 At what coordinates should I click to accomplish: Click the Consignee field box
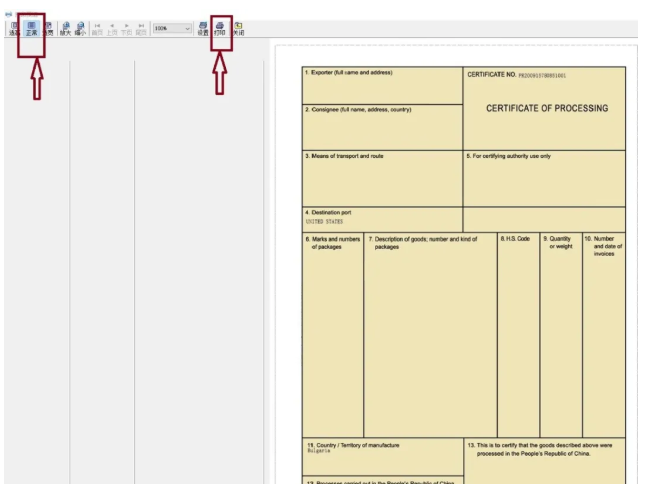pyautogui.click(x=382, y=127)
